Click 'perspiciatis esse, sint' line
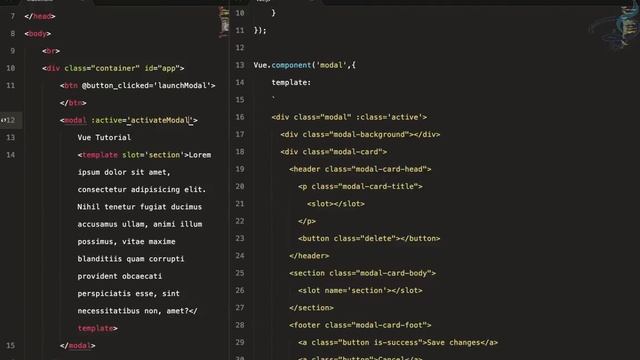Viewport: 640px width, 360px height. (x=129, y=294)
